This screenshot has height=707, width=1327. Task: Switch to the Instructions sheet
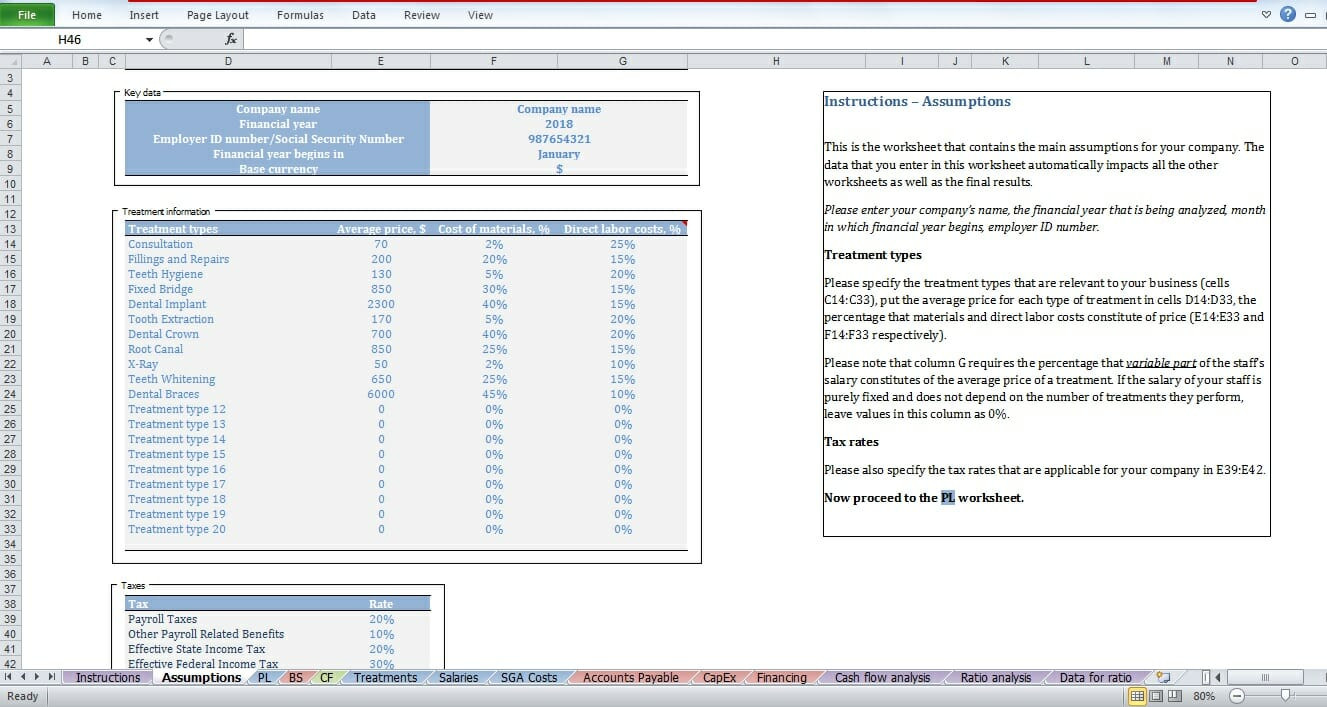[x=108, y=677]
